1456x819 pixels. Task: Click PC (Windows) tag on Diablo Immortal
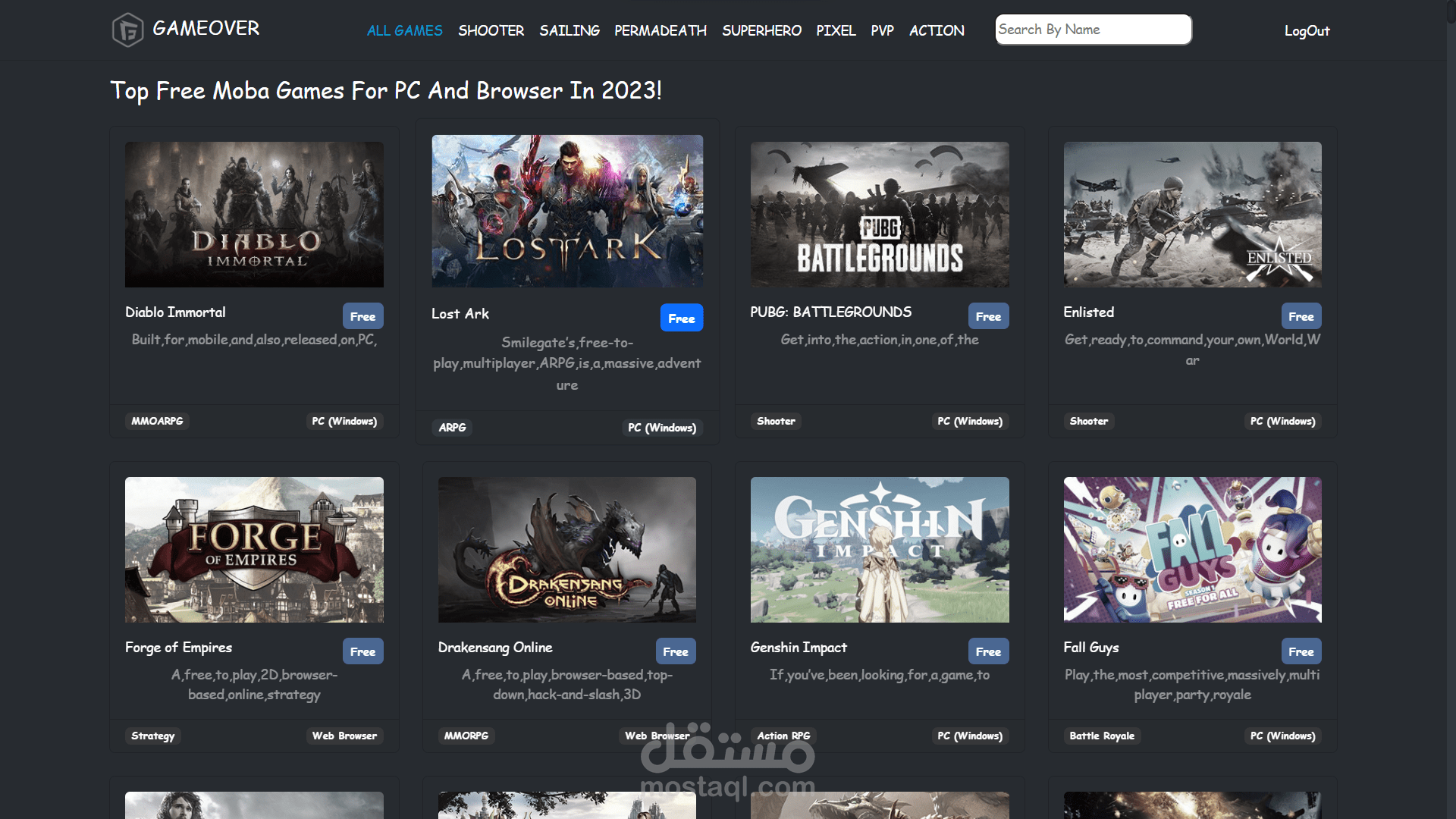coord(344,421)
